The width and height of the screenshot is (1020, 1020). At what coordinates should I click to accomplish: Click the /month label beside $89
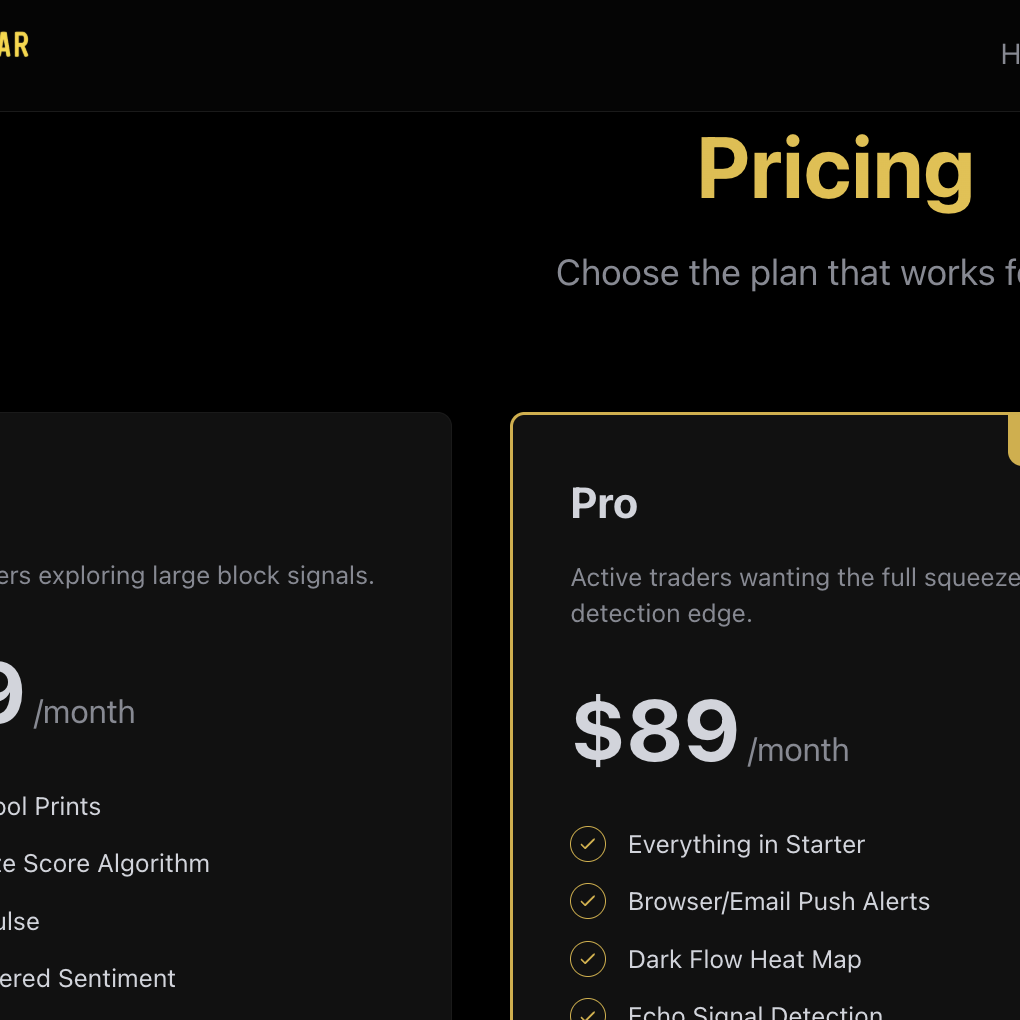click(798, 750)
